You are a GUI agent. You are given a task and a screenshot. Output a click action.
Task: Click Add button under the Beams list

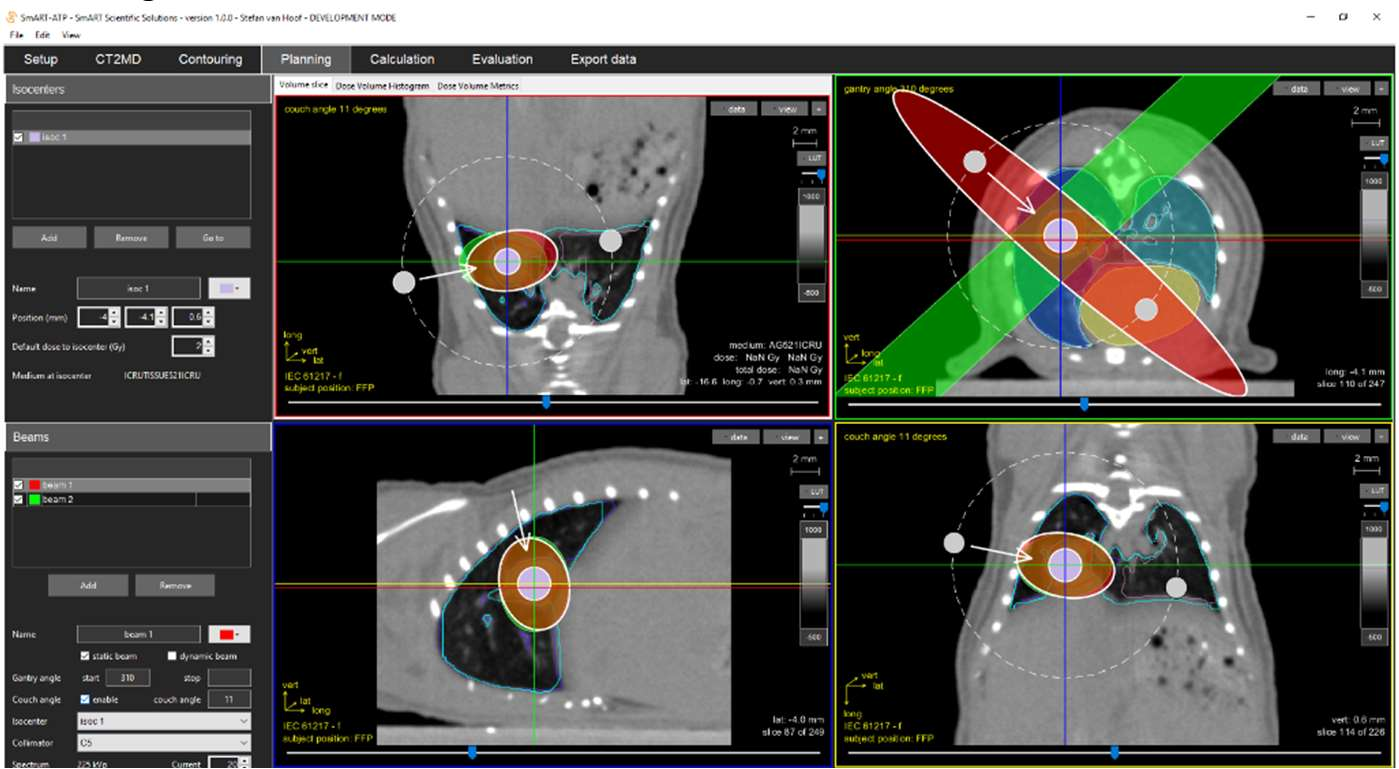click(88, 585)
